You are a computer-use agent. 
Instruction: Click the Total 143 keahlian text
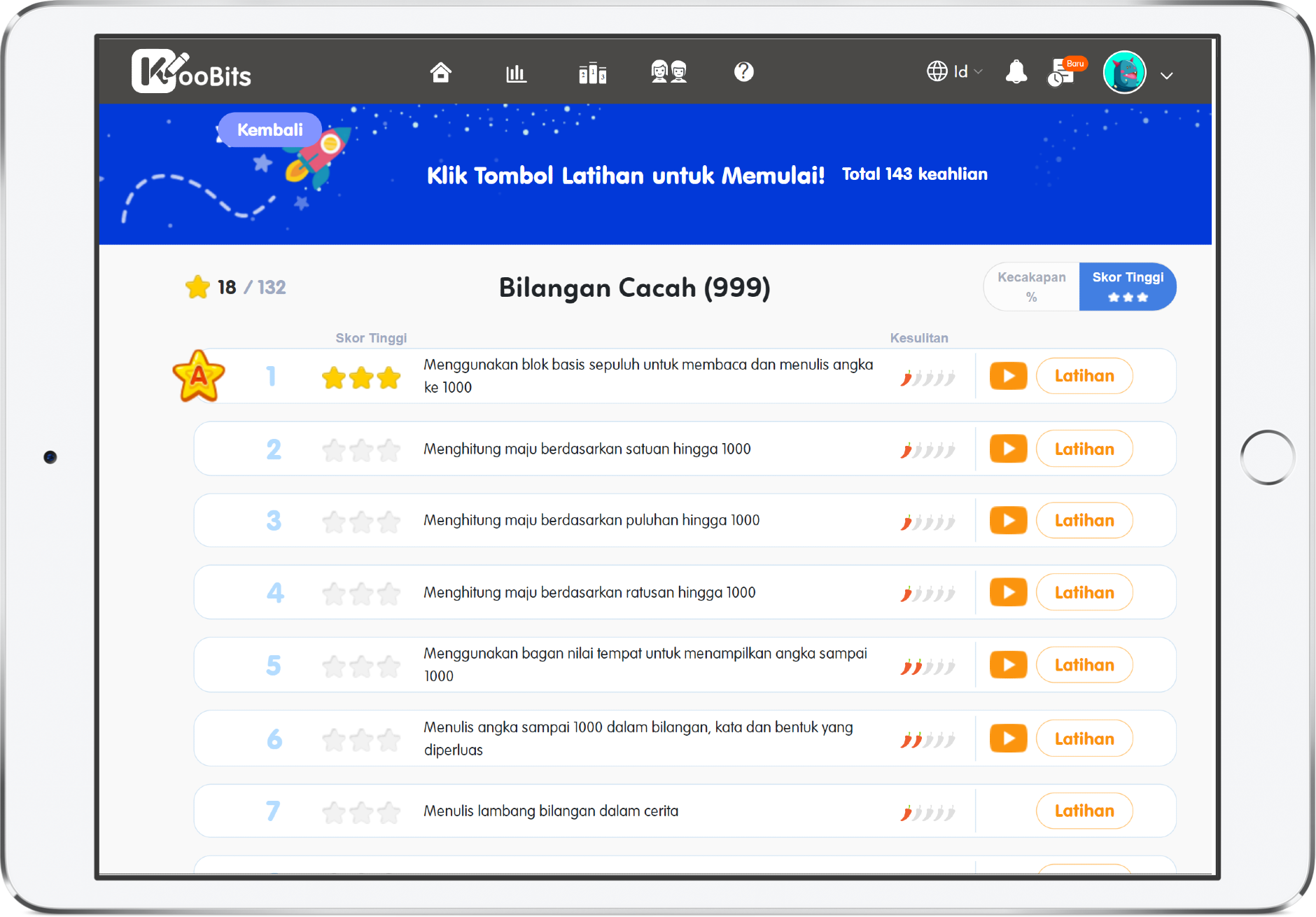(914, 174)
